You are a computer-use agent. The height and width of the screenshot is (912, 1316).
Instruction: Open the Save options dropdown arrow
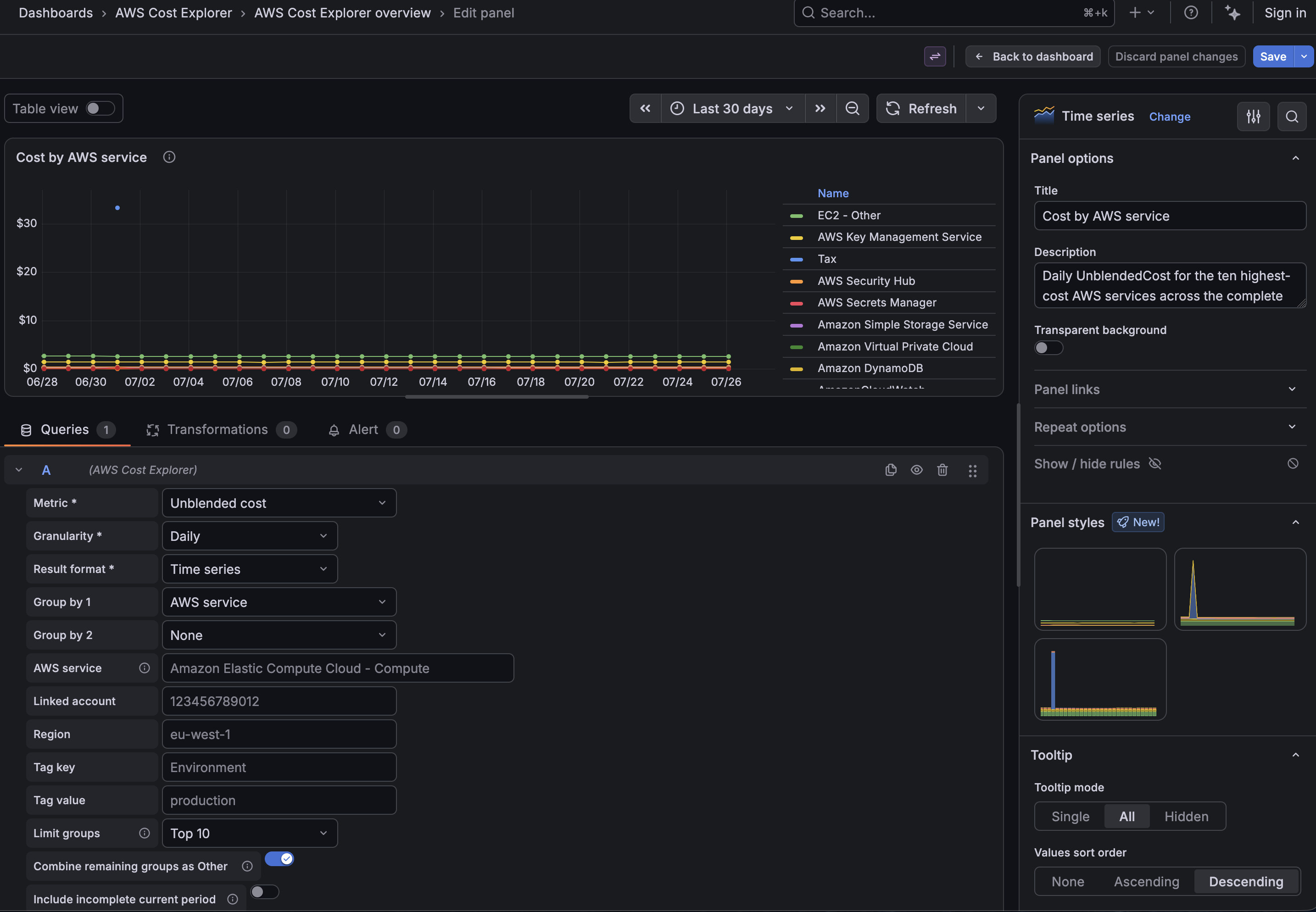coord(1304,56)
